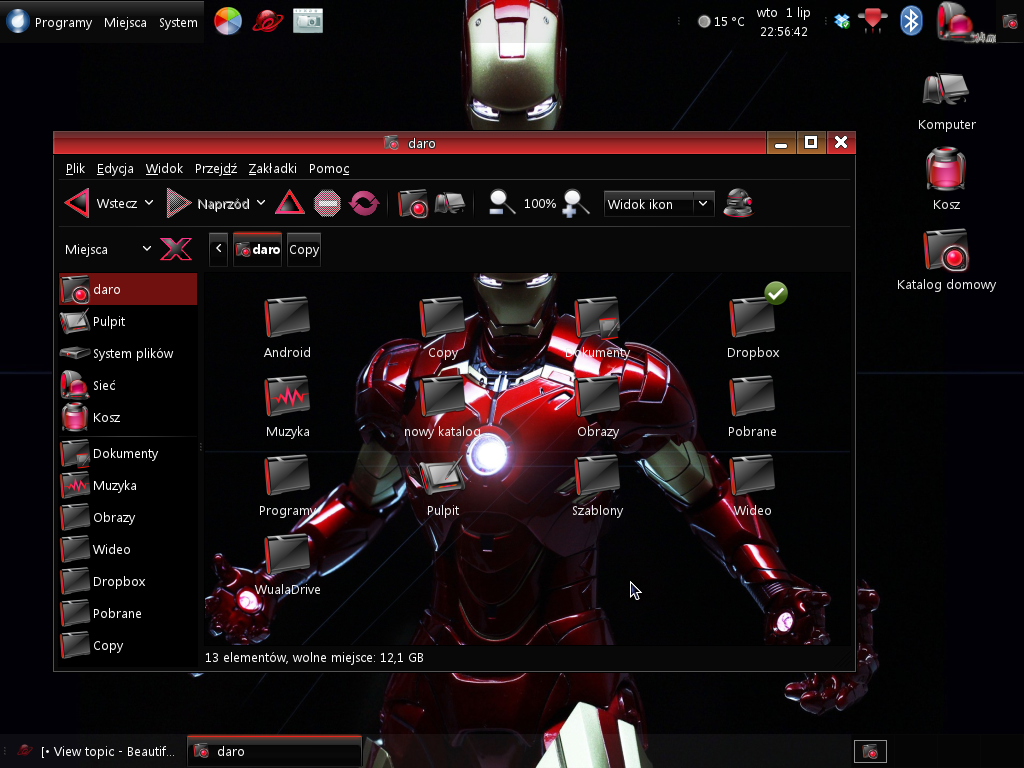The height and width of the screenshot is (768, 1024).
Task: Reload the folder with the refresh icon
Action: pyautogui.click(x=364, y=203)
